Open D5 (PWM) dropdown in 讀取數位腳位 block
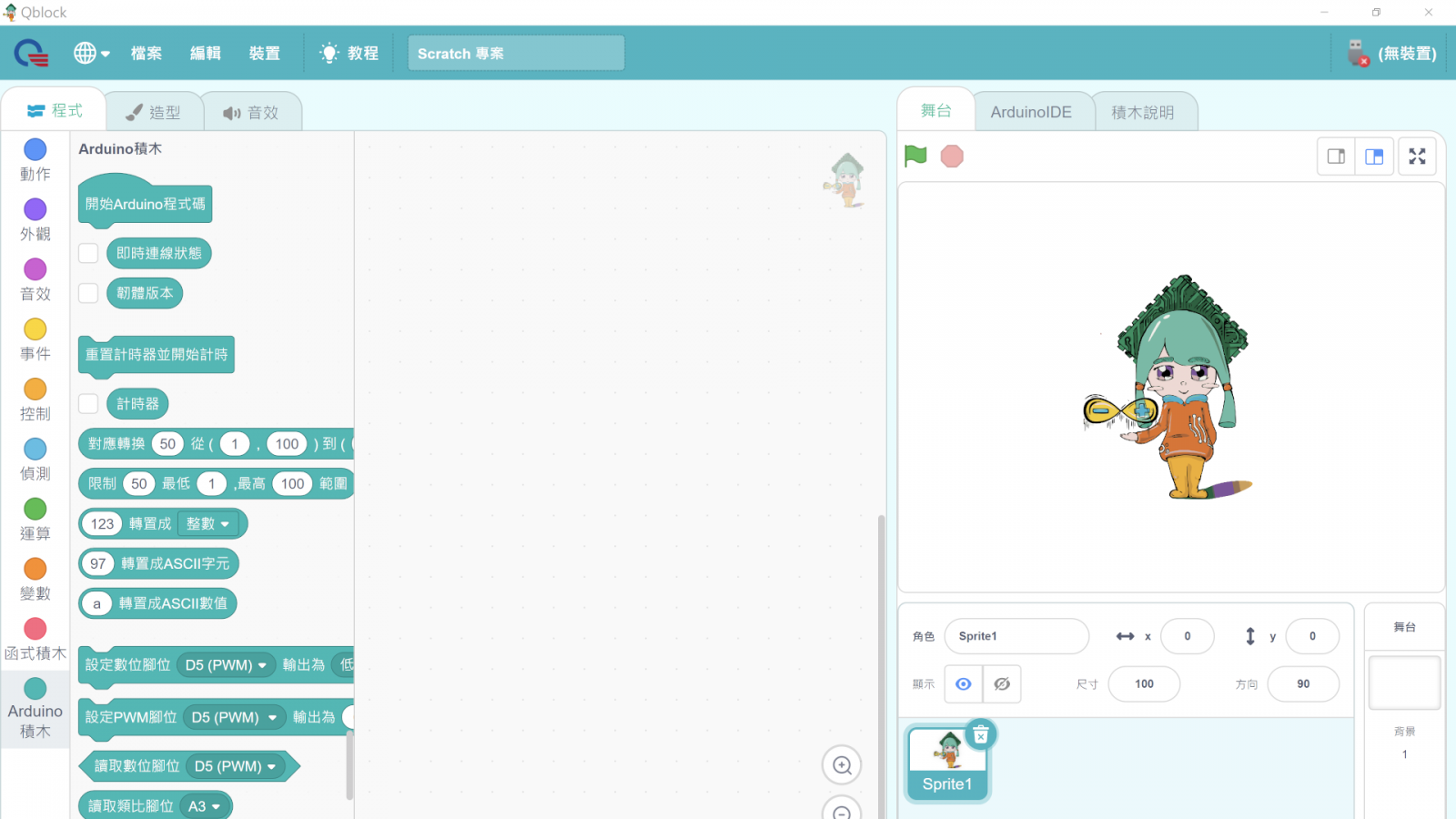1456x819 pixels. point(235,767)
